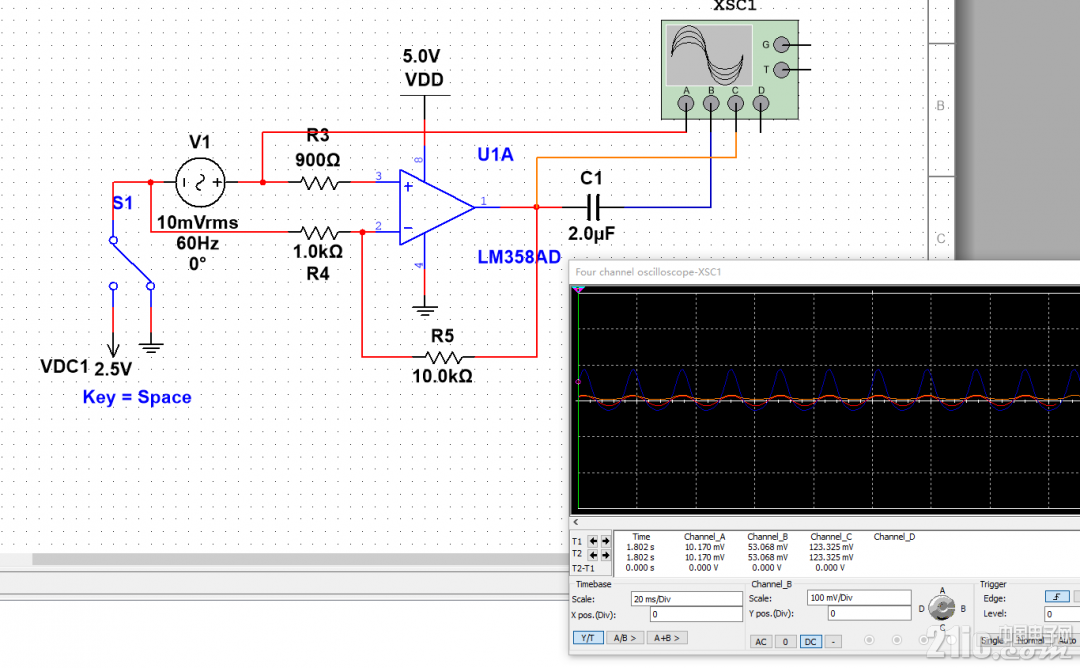Click oscilloscope input terminal B on XSC1
The image size is (1080, 668).
[711, 103]
